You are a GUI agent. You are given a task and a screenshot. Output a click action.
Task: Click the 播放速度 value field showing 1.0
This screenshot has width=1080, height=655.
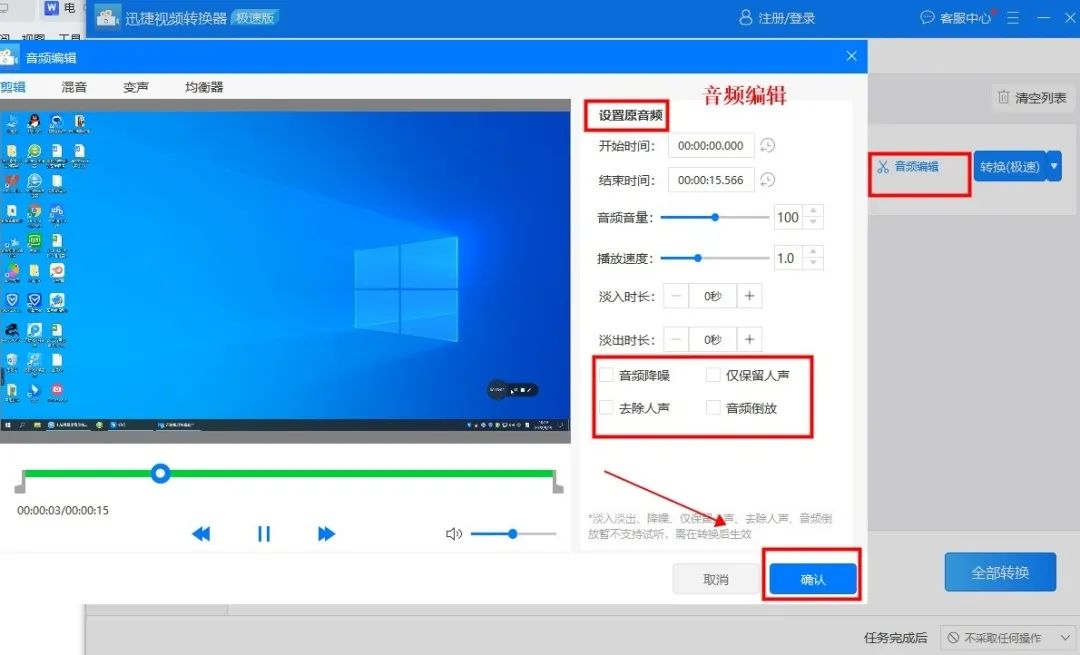(789, 258)
